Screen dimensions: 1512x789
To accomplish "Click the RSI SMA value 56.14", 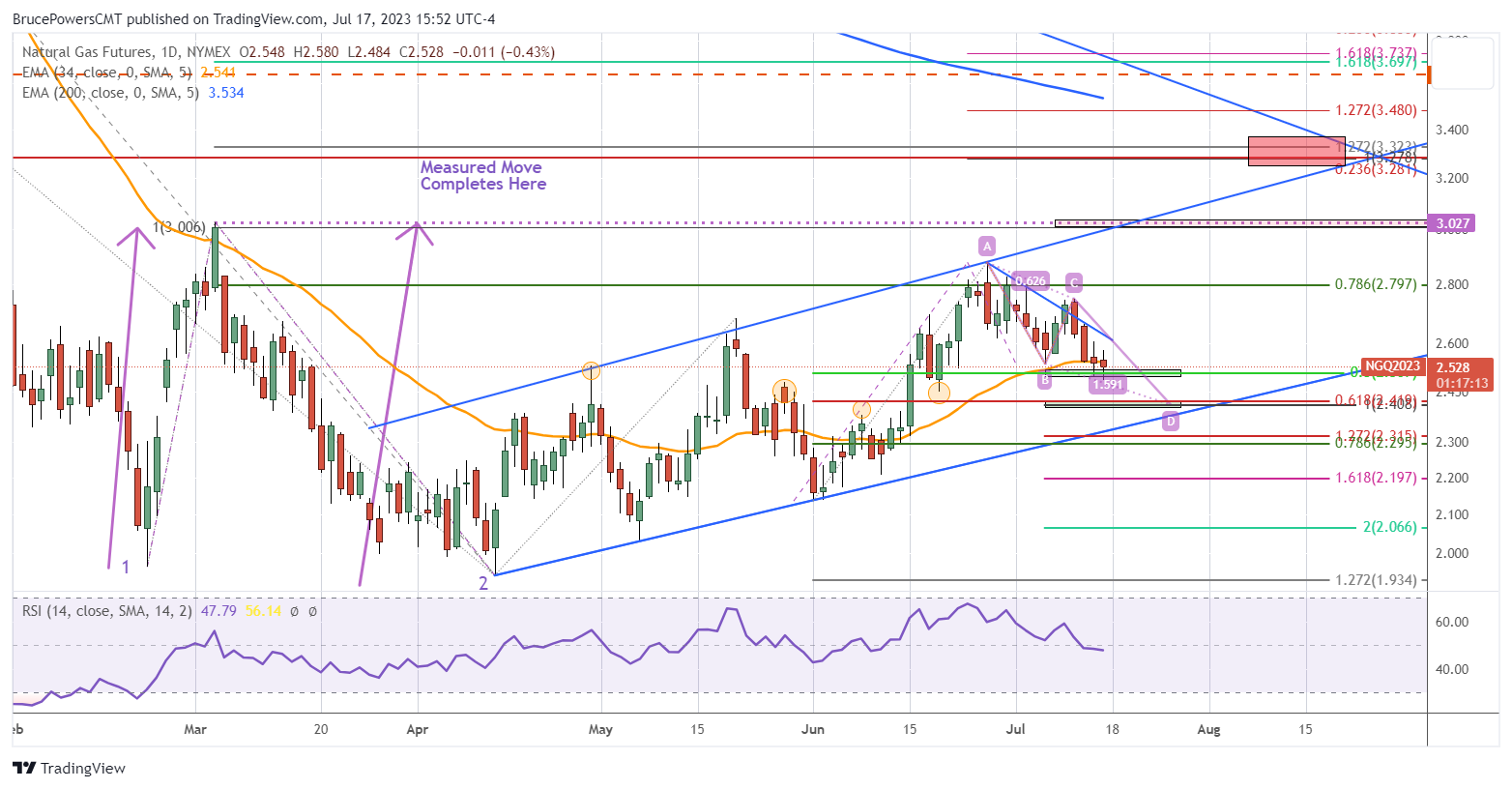I will 262,611.
